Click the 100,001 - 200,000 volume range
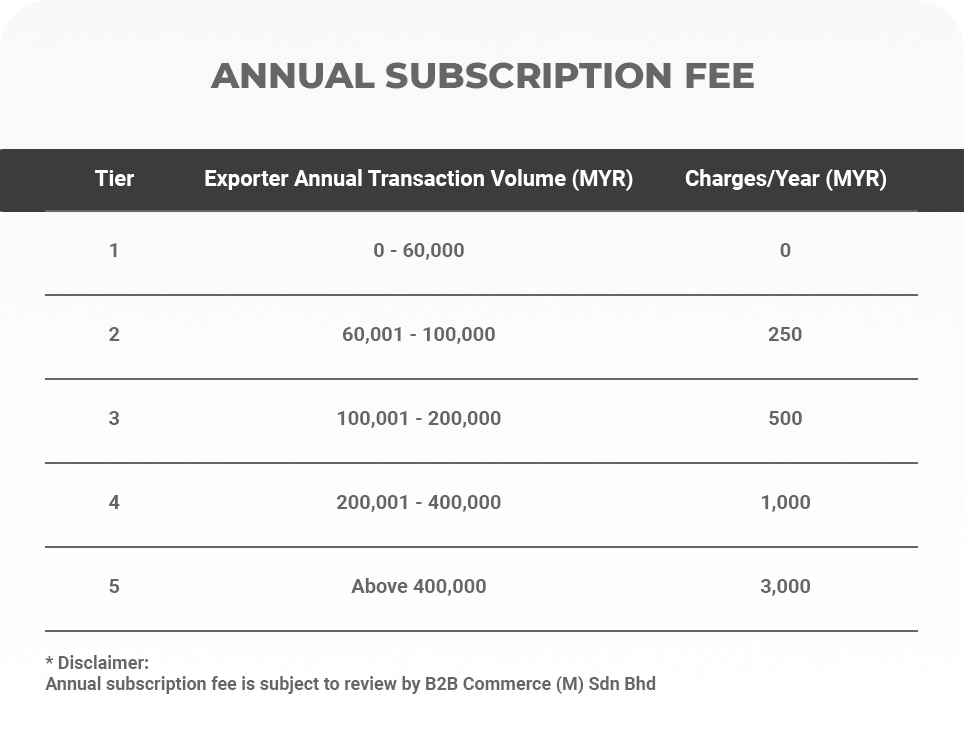 [x=418, y=419]
